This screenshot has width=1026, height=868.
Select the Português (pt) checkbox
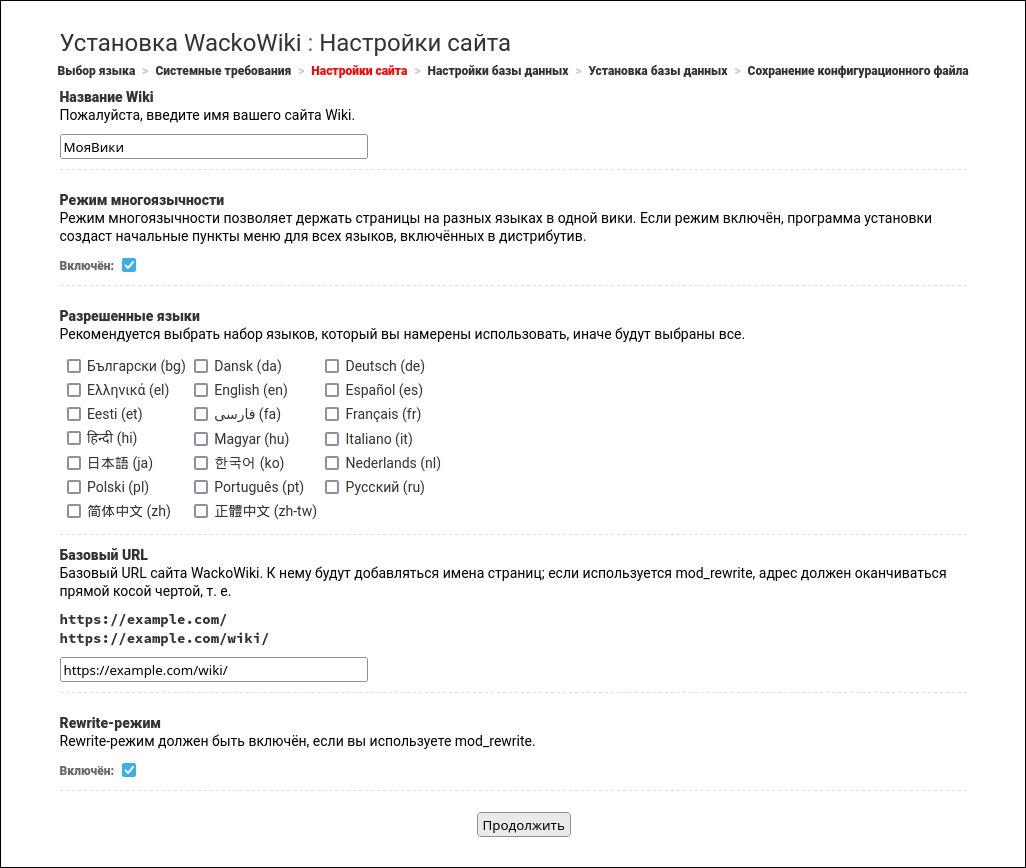pyautogui.click(x=201, y=487)
